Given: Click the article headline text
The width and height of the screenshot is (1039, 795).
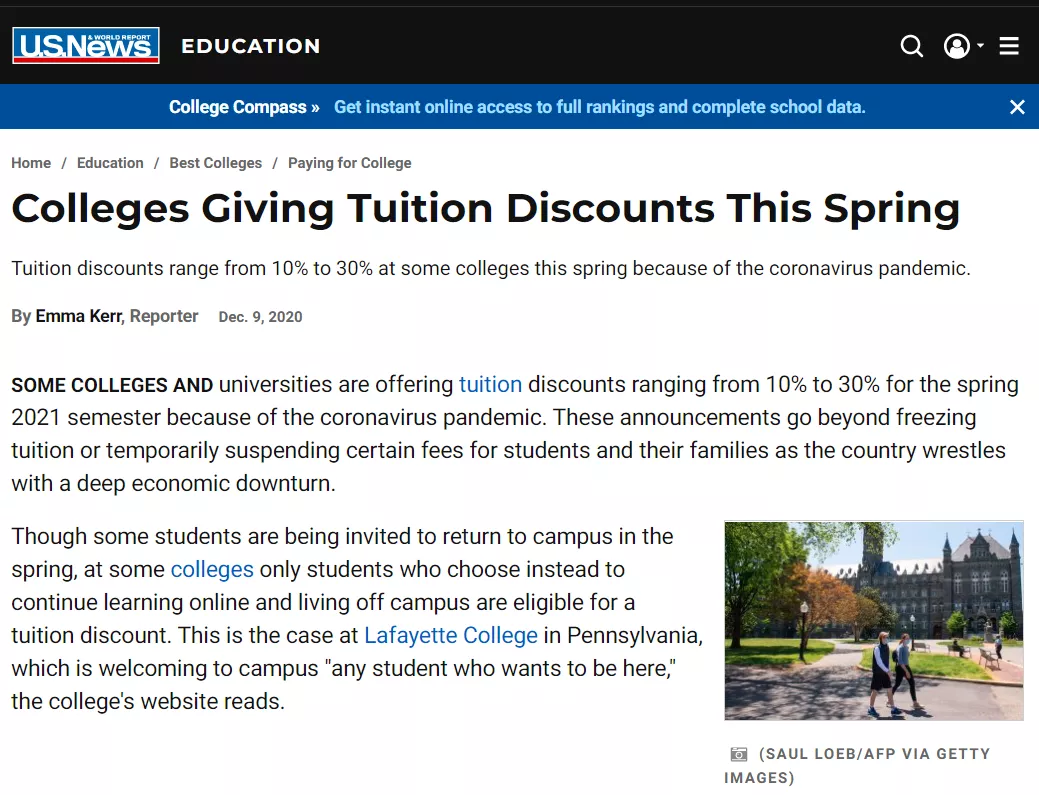Looking at the screenshot, I should 485,208.
